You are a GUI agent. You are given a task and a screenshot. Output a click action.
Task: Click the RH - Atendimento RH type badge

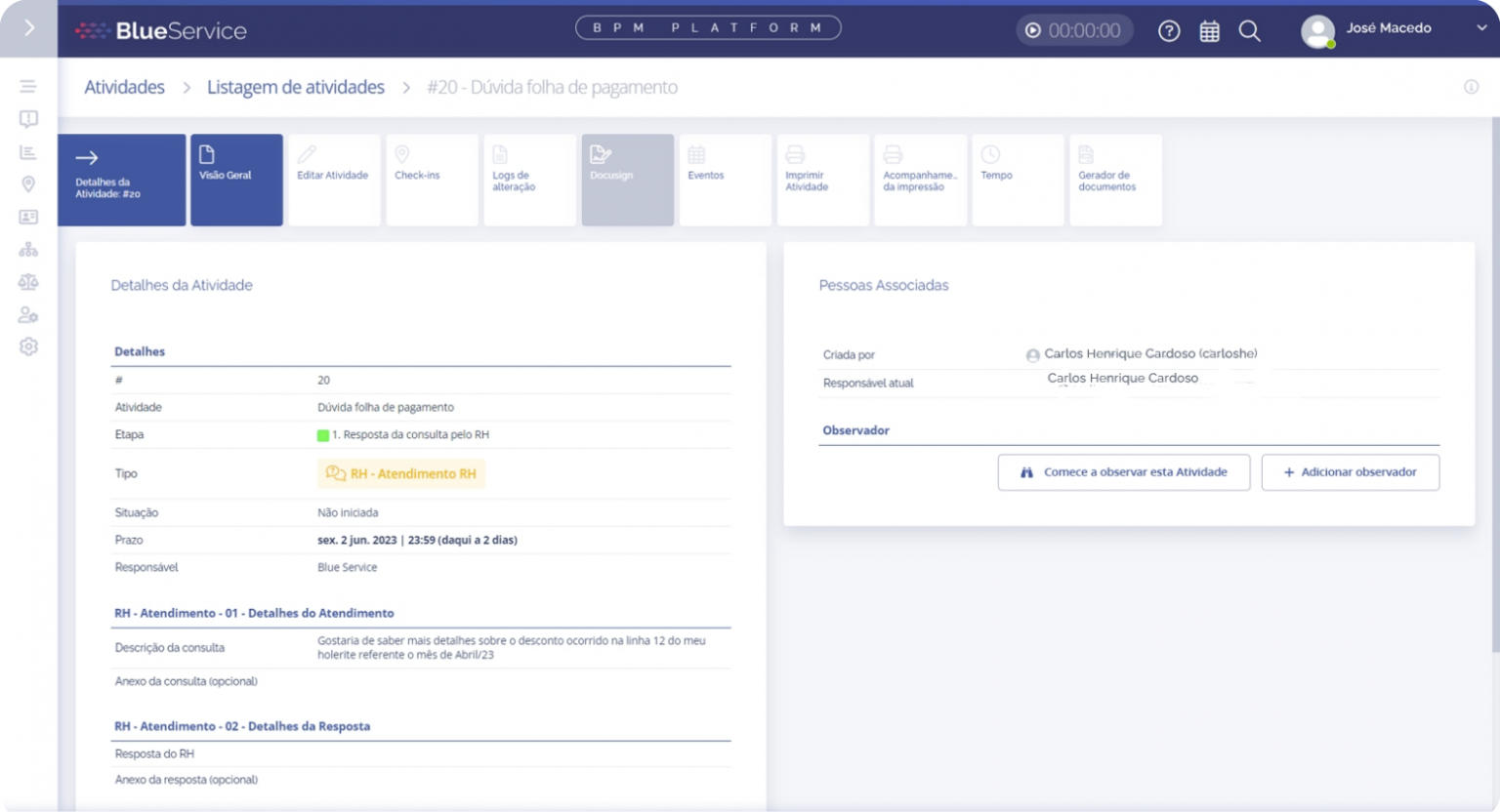[400, 473]
